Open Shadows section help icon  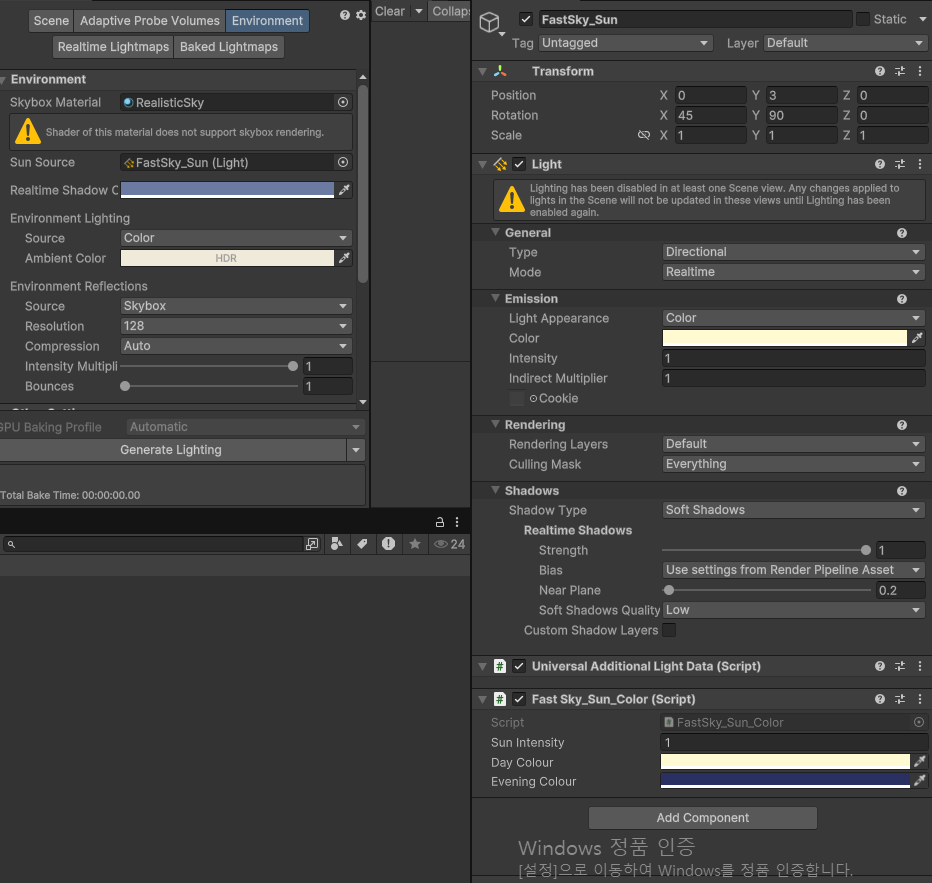[902, 491]
